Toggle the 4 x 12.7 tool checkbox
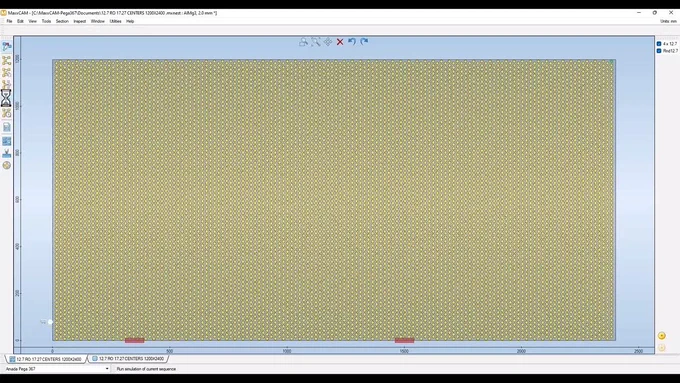The image size is (680, 383). [659, 44]
